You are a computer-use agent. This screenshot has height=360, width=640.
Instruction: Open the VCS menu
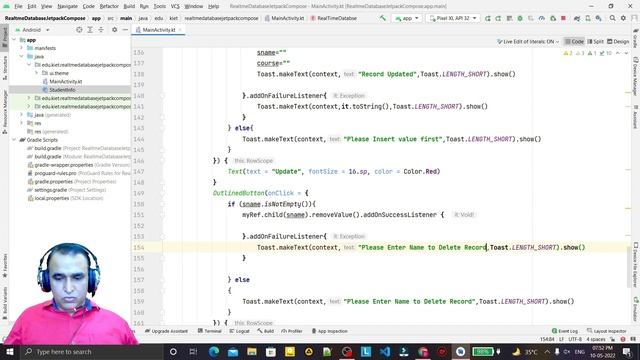coord(175,6)
